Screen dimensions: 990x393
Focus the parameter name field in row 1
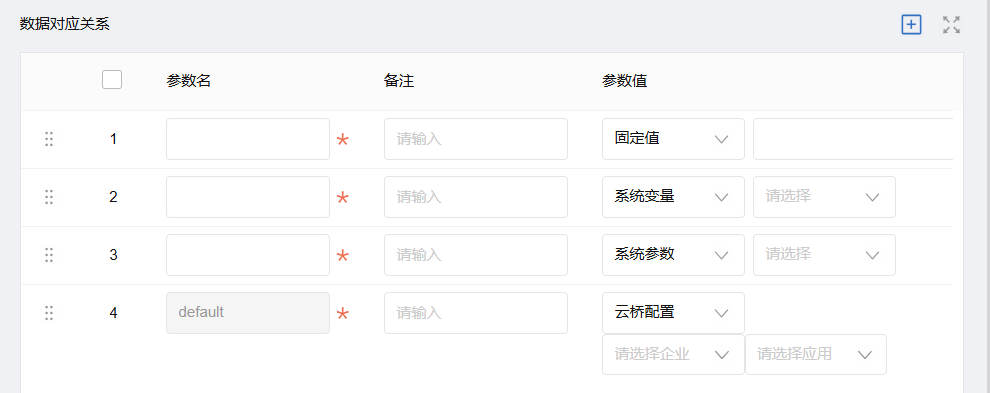pyautogui.click(x=248, y=139)
